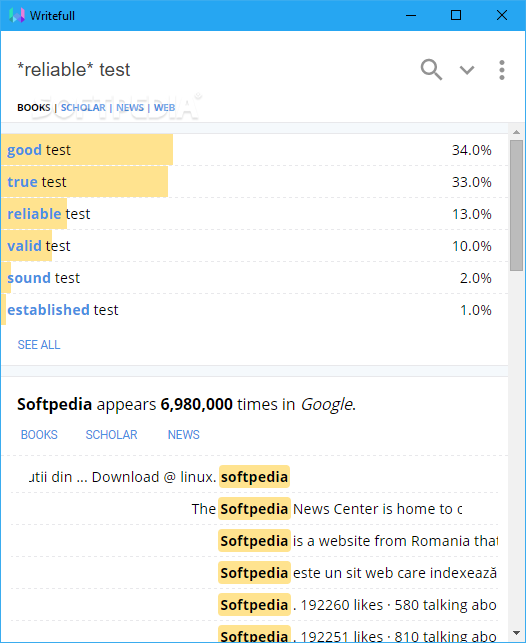526x643 pixels.
Task: Click the scrollbar down arrow
Action: click(x=517, y=634)
